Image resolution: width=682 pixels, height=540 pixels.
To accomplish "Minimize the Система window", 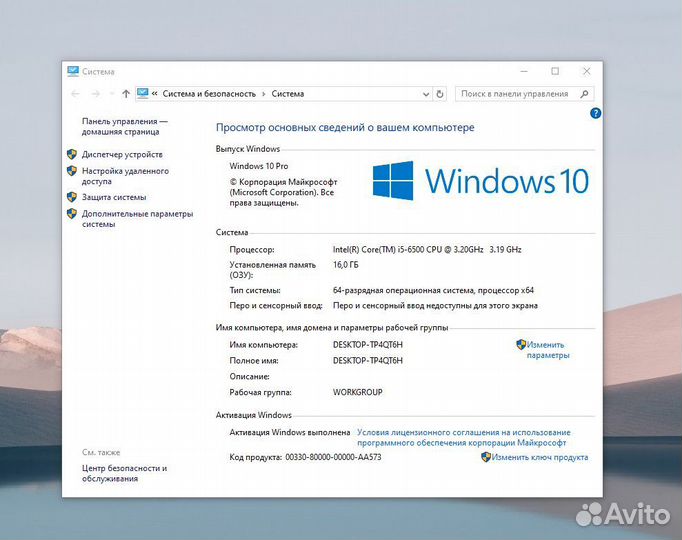I will coord(524,71).
